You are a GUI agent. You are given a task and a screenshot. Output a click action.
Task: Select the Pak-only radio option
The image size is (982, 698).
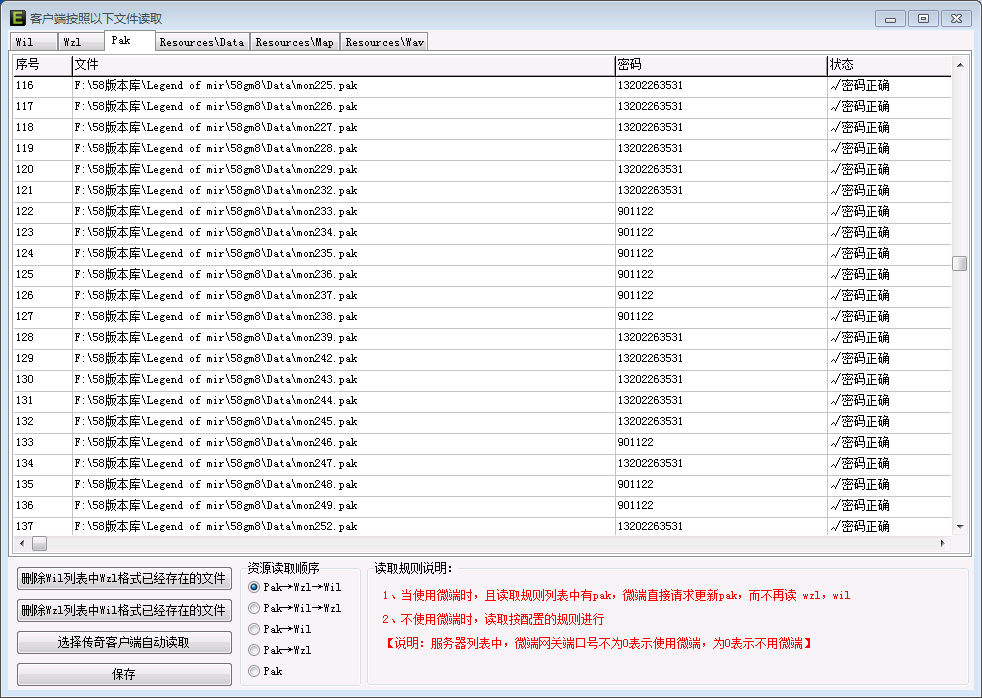click(x=254, y=671)
